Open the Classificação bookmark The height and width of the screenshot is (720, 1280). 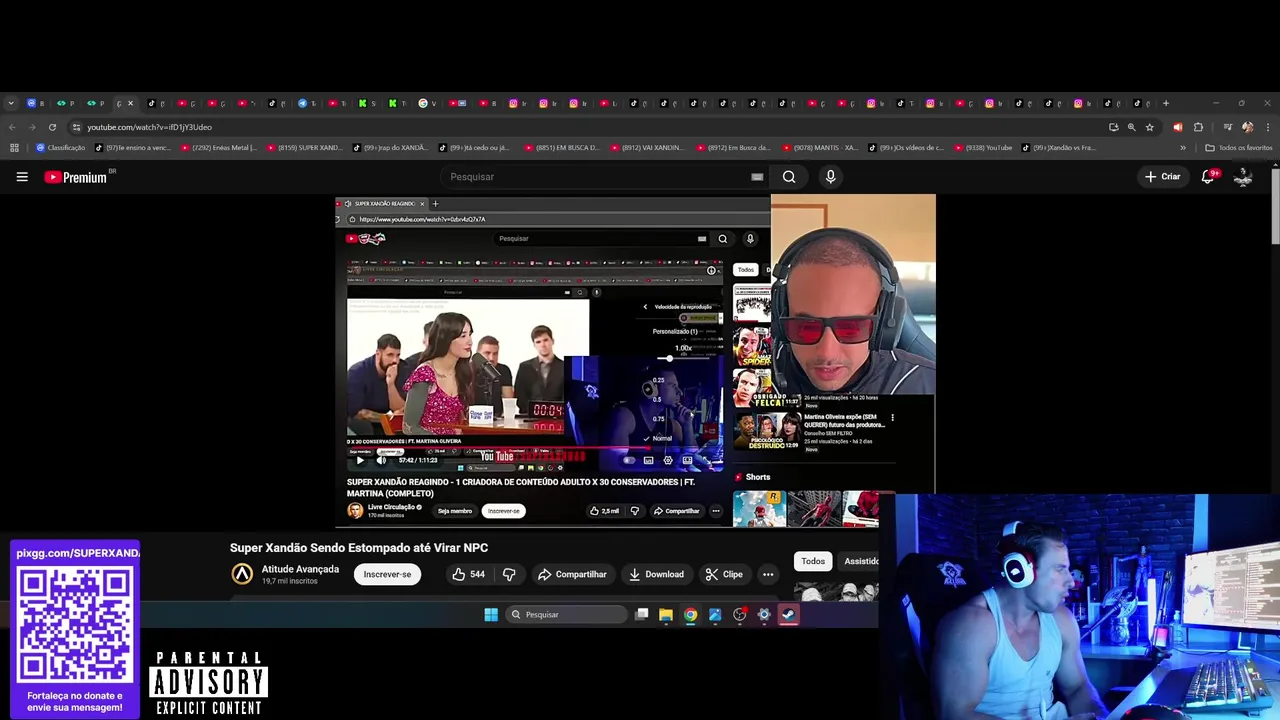pos(60,148)
